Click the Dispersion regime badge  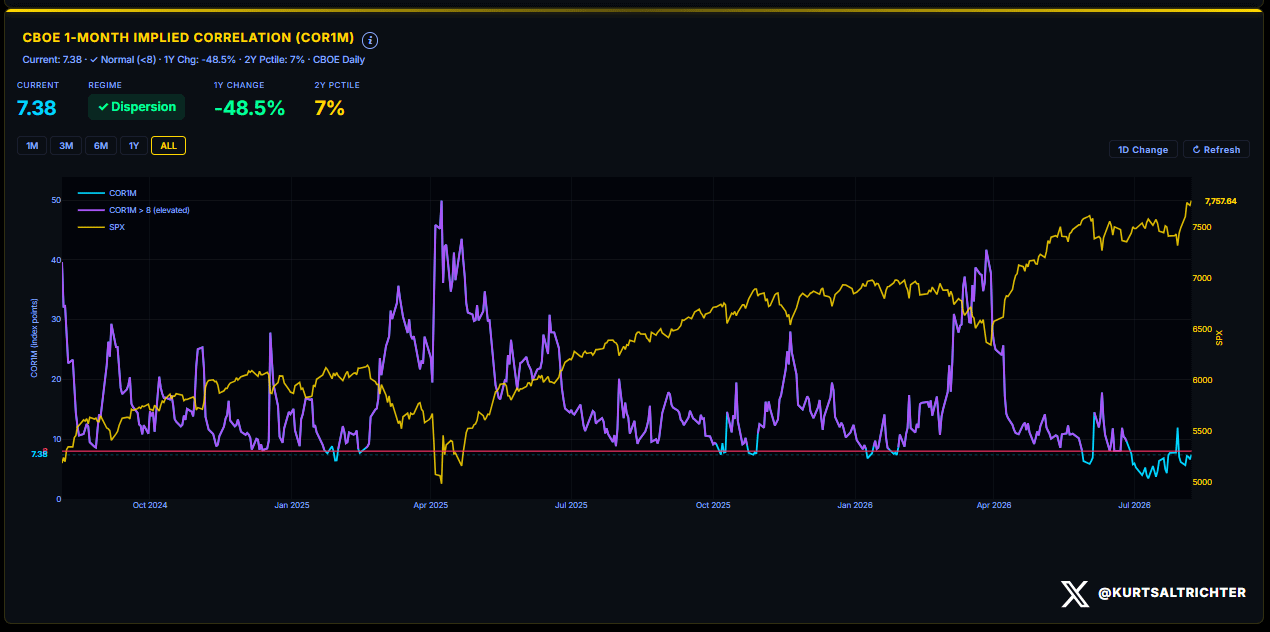tap(137, 107)
